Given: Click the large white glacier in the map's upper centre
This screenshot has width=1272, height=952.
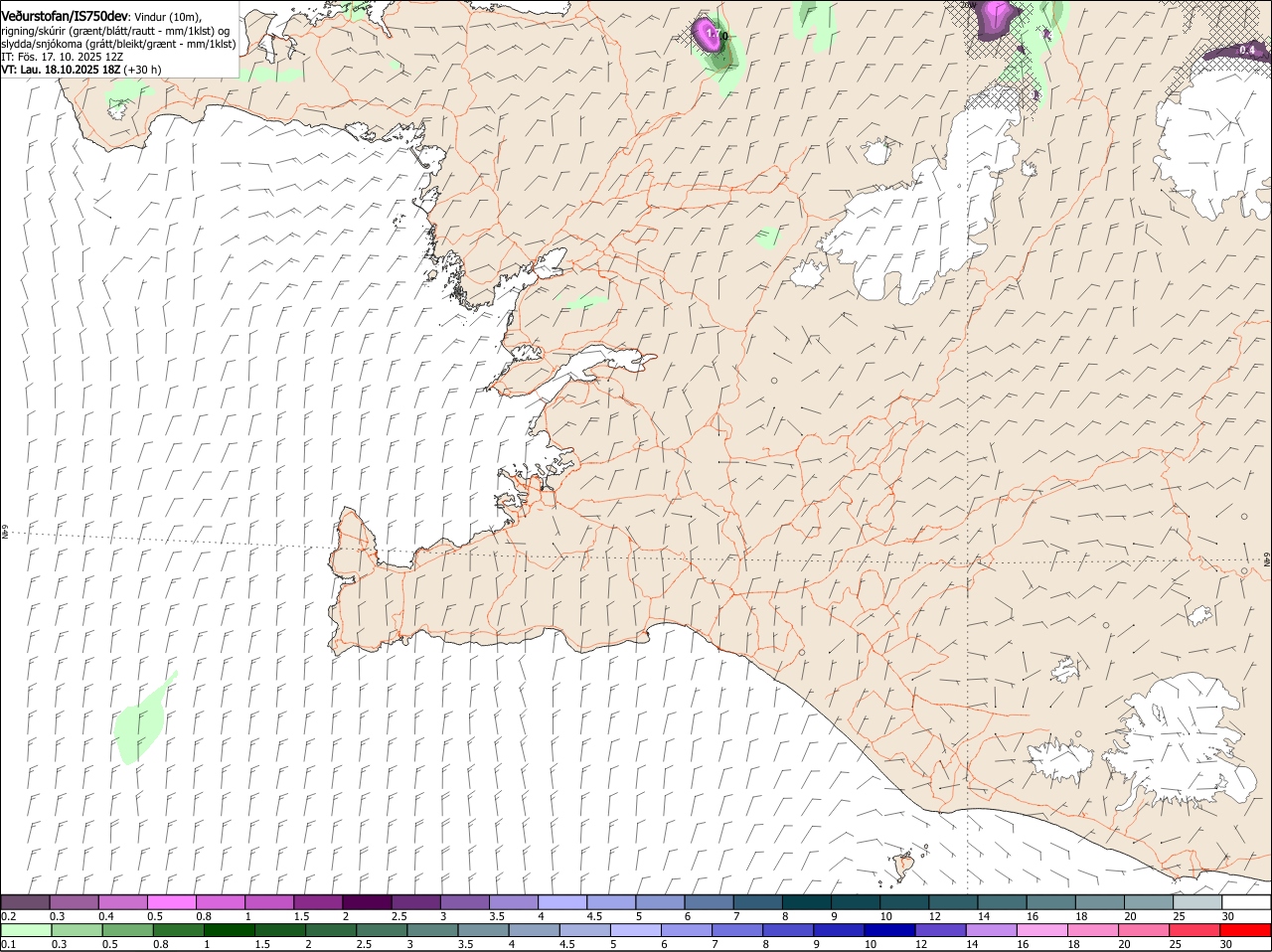Looking at the screenshot, I should click(924, 214).
